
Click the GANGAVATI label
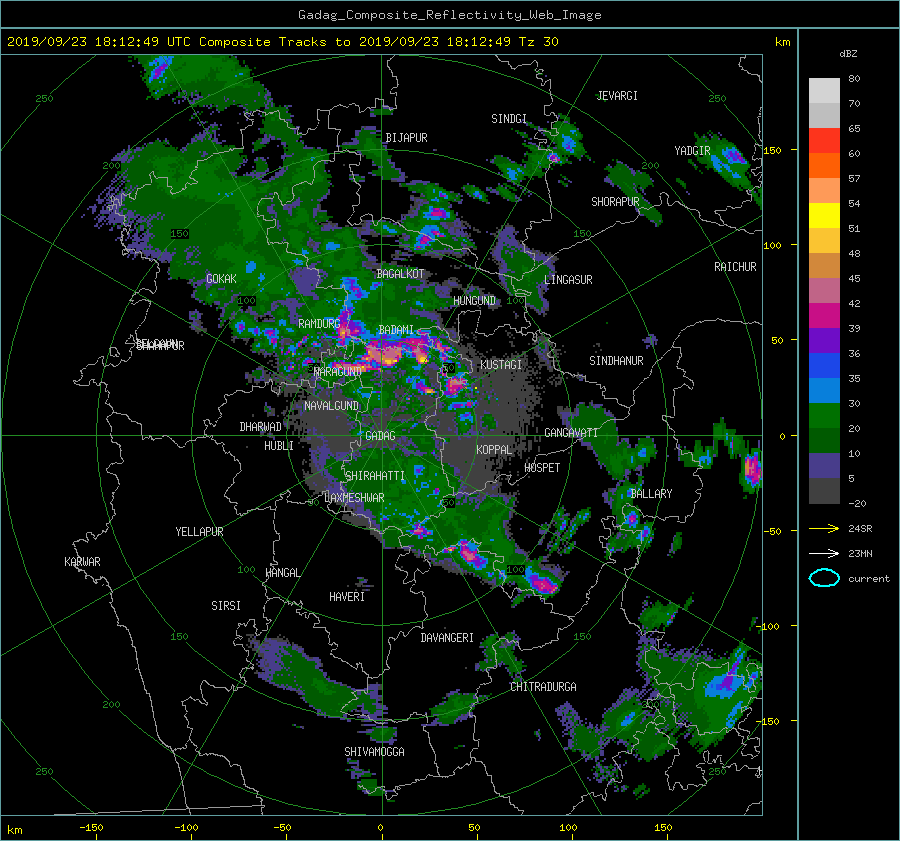tap(571, 433)
